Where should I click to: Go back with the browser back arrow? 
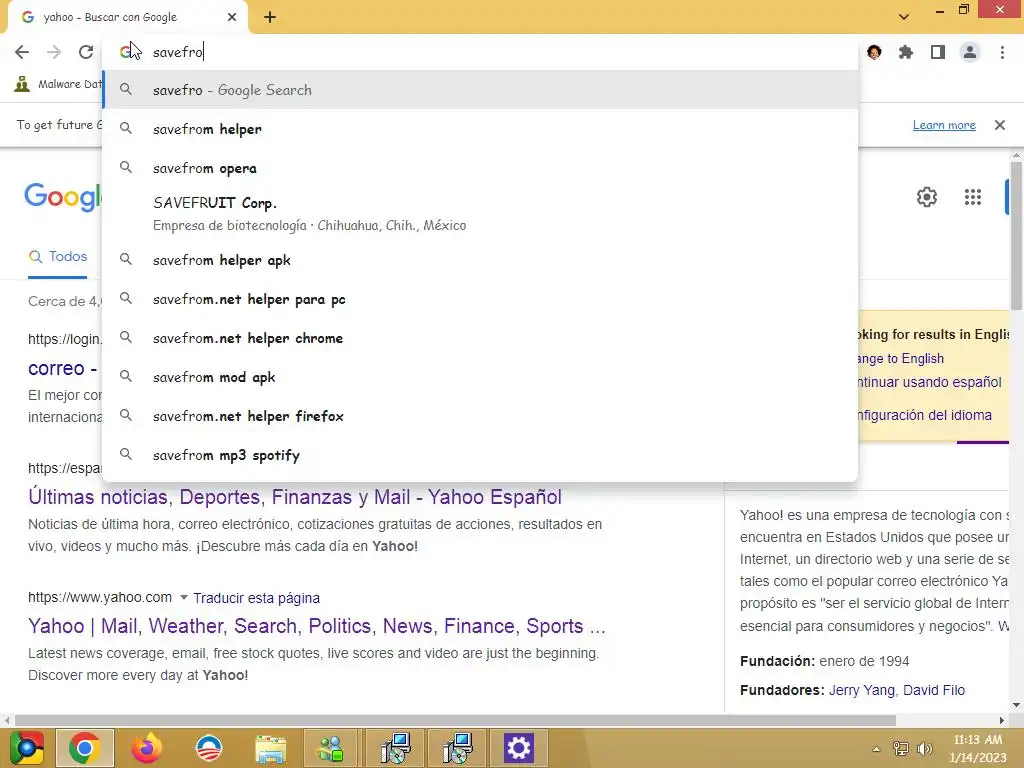tap(22, 52)
